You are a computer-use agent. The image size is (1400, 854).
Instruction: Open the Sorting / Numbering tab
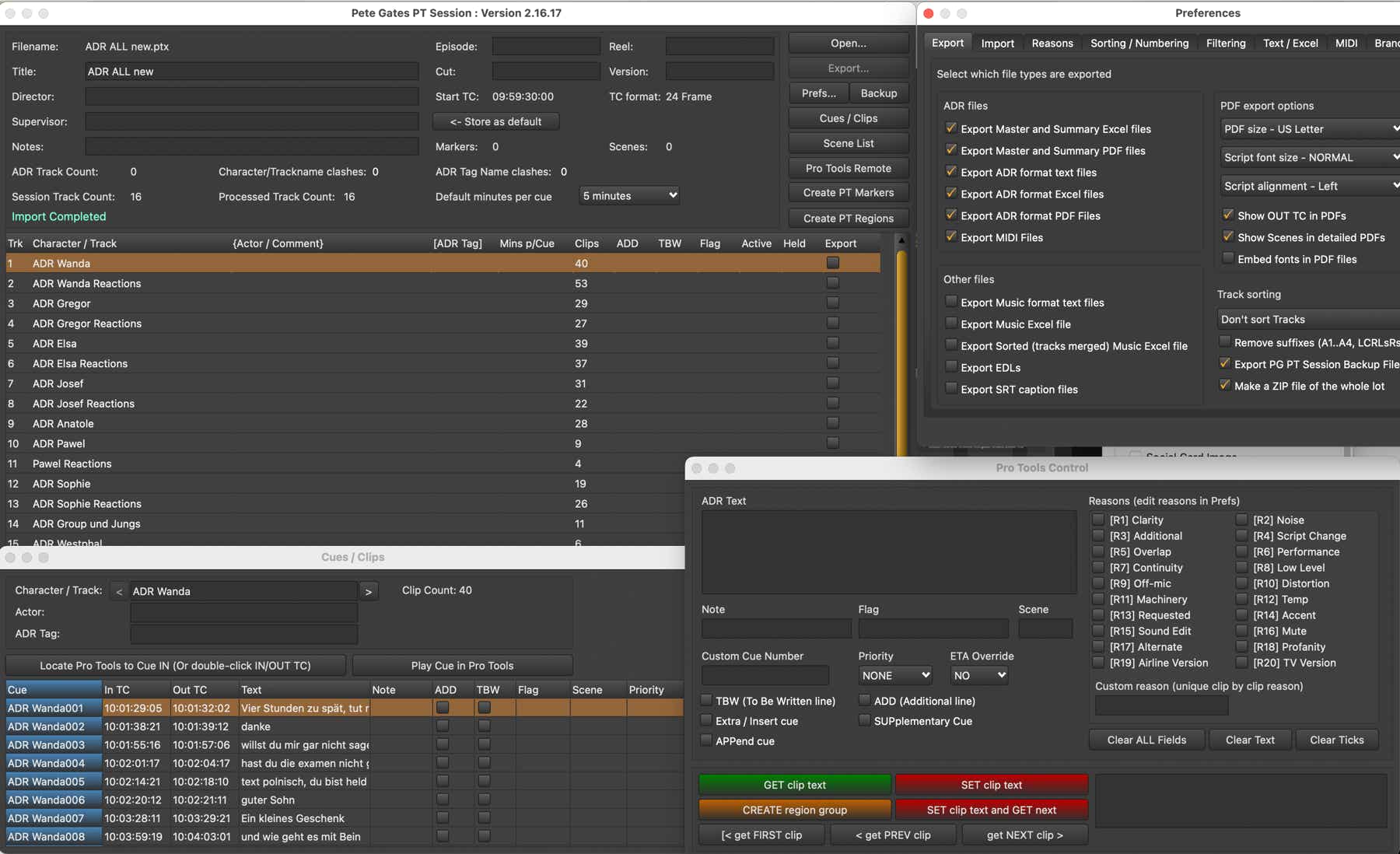coord(1139,44)
